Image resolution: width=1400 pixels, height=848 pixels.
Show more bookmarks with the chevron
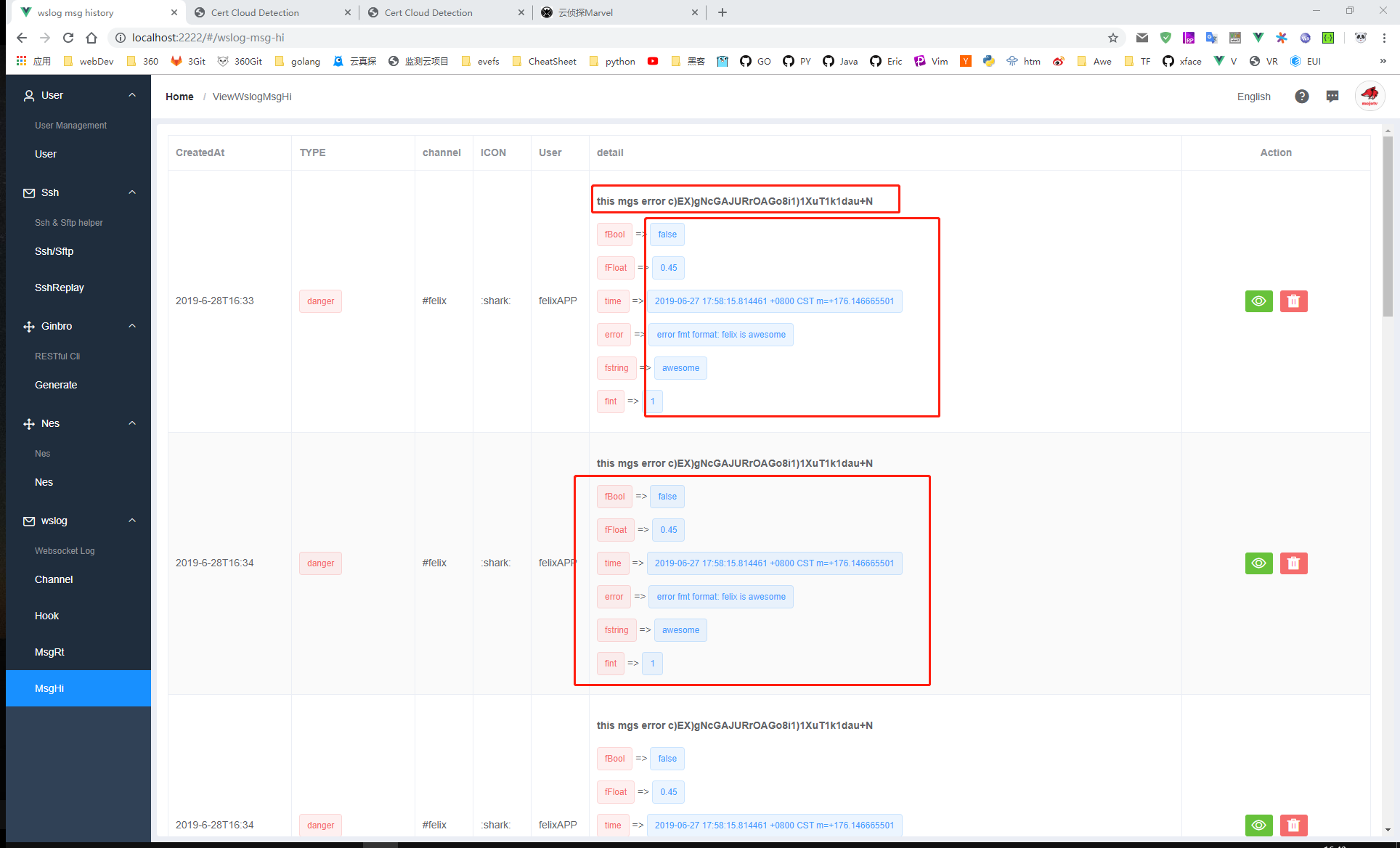click(x=1383, y=61)
